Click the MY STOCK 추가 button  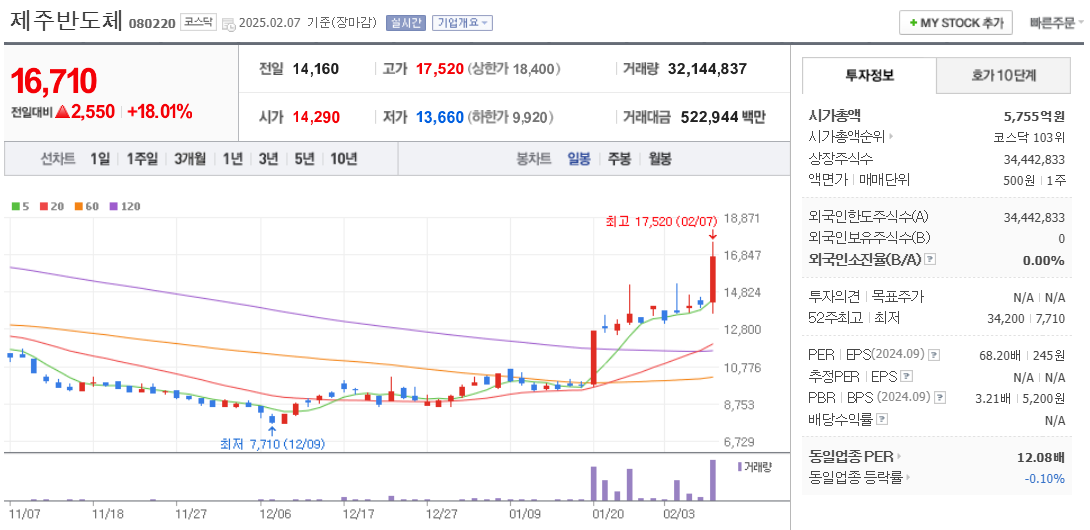pyautogui.click(x=956, y=23)
